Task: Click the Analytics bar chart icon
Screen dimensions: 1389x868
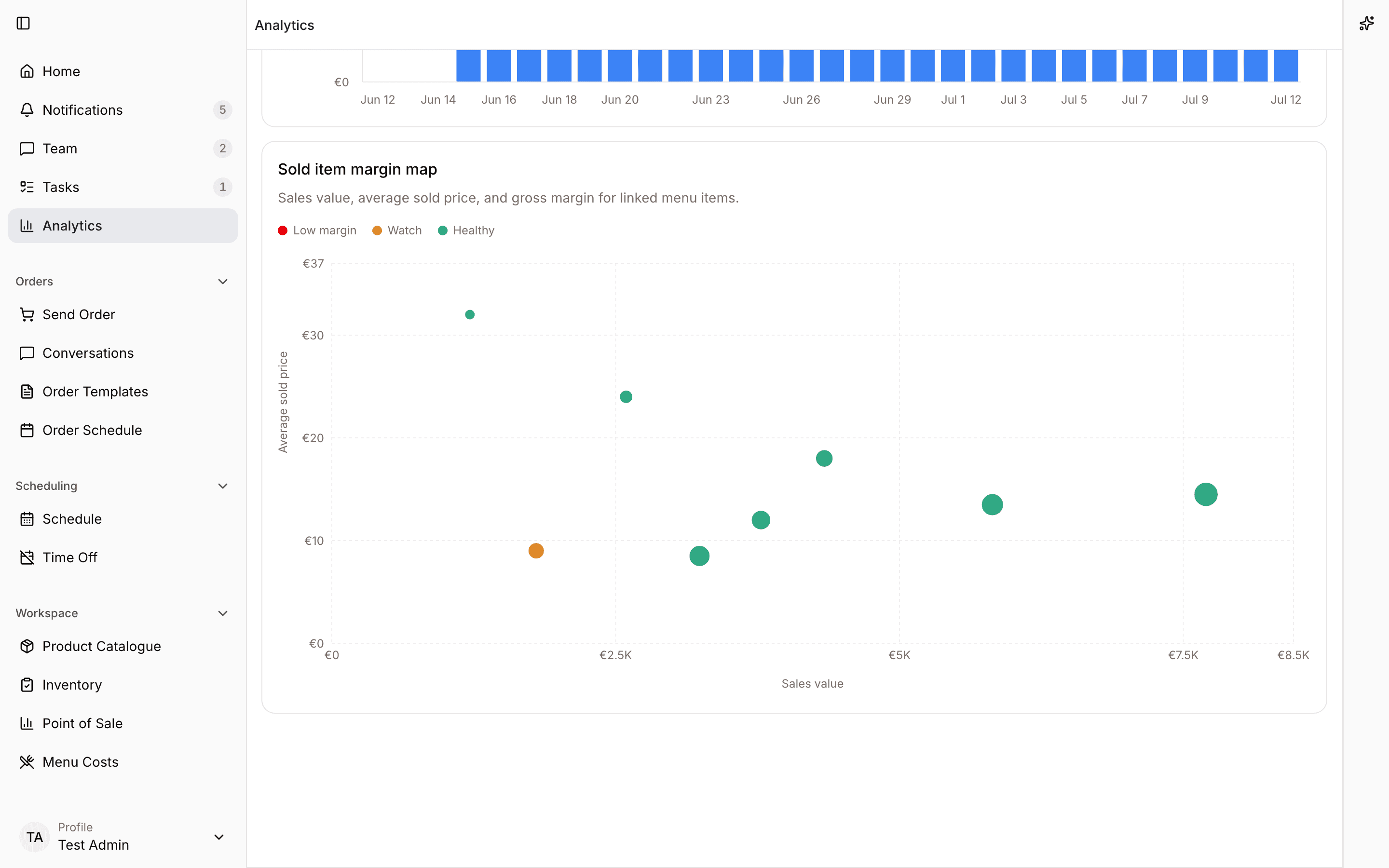Action: (27, 225)
